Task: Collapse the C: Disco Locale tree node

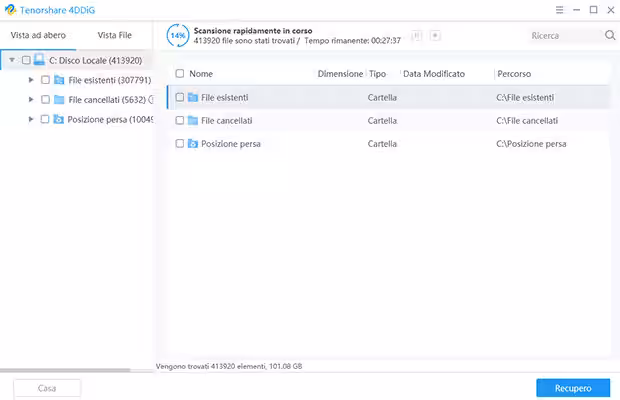Action: (x=11, y=60)
